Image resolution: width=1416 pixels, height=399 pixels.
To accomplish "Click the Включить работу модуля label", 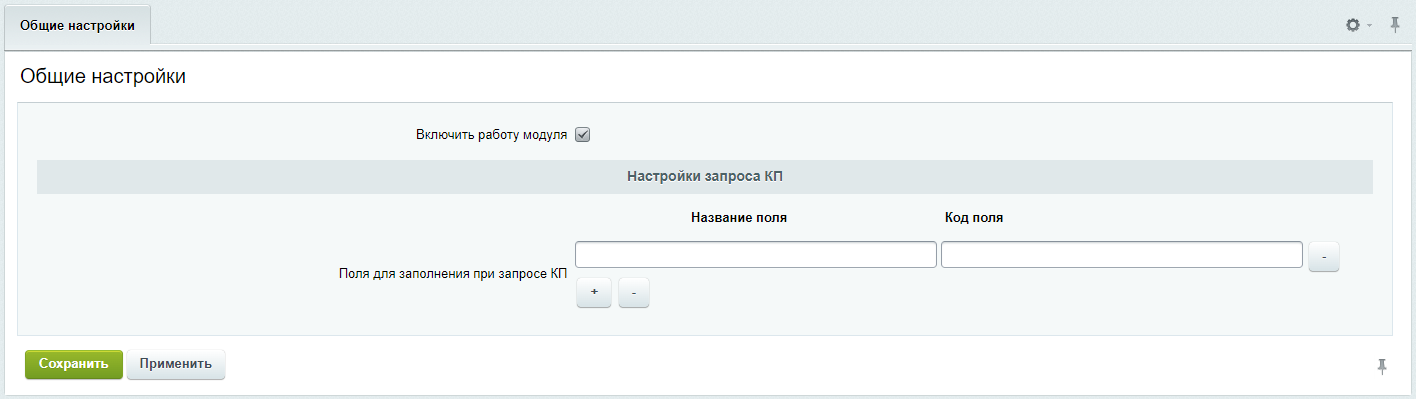I will 492,134.
